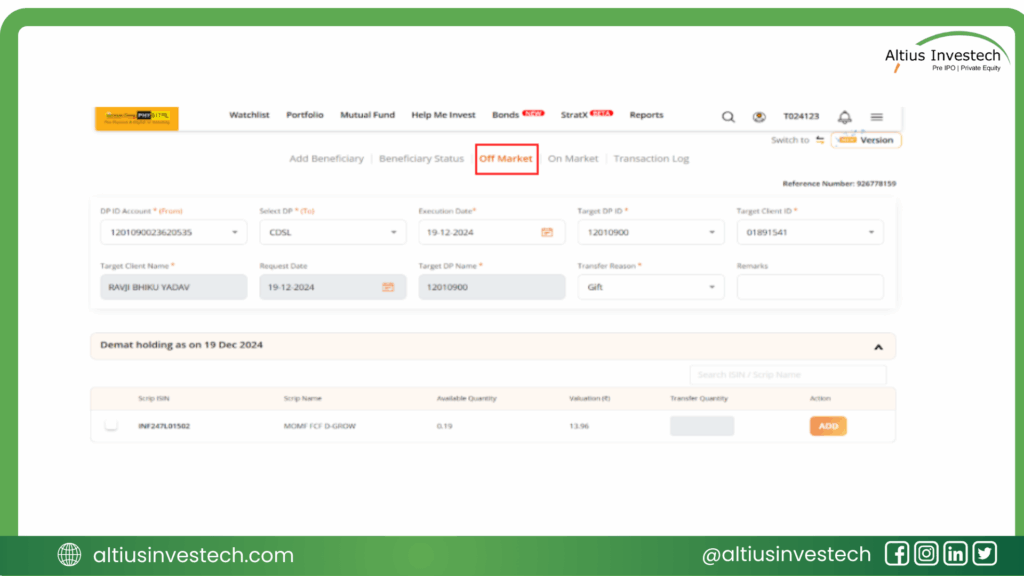Click the Execution Date calendar icon
The height and width of the screenshot is (576, 1024).
pos(547,232)
